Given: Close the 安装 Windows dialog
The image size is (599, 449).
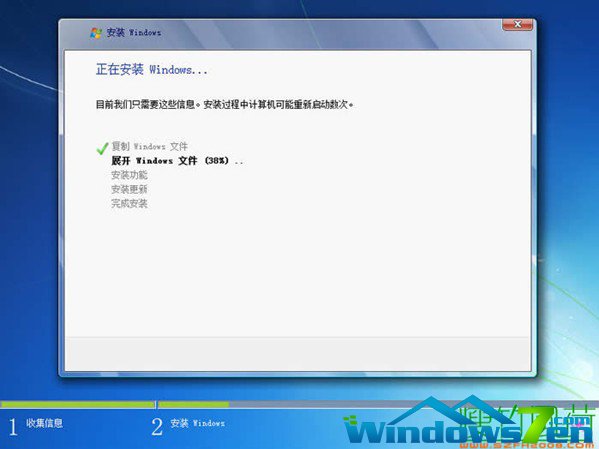Looking at the screenshot, I should tap(517, 24).
